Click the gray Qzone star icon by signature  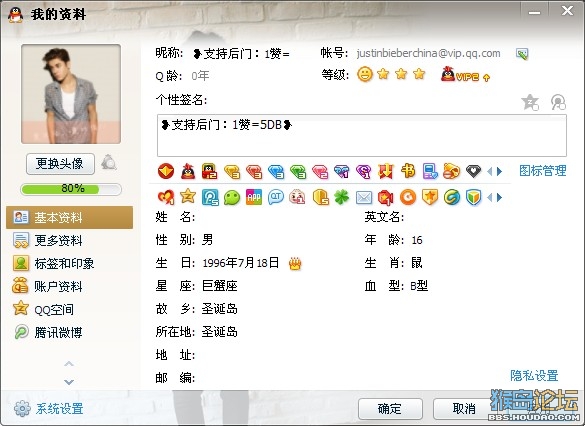click(x=530, y=102)
